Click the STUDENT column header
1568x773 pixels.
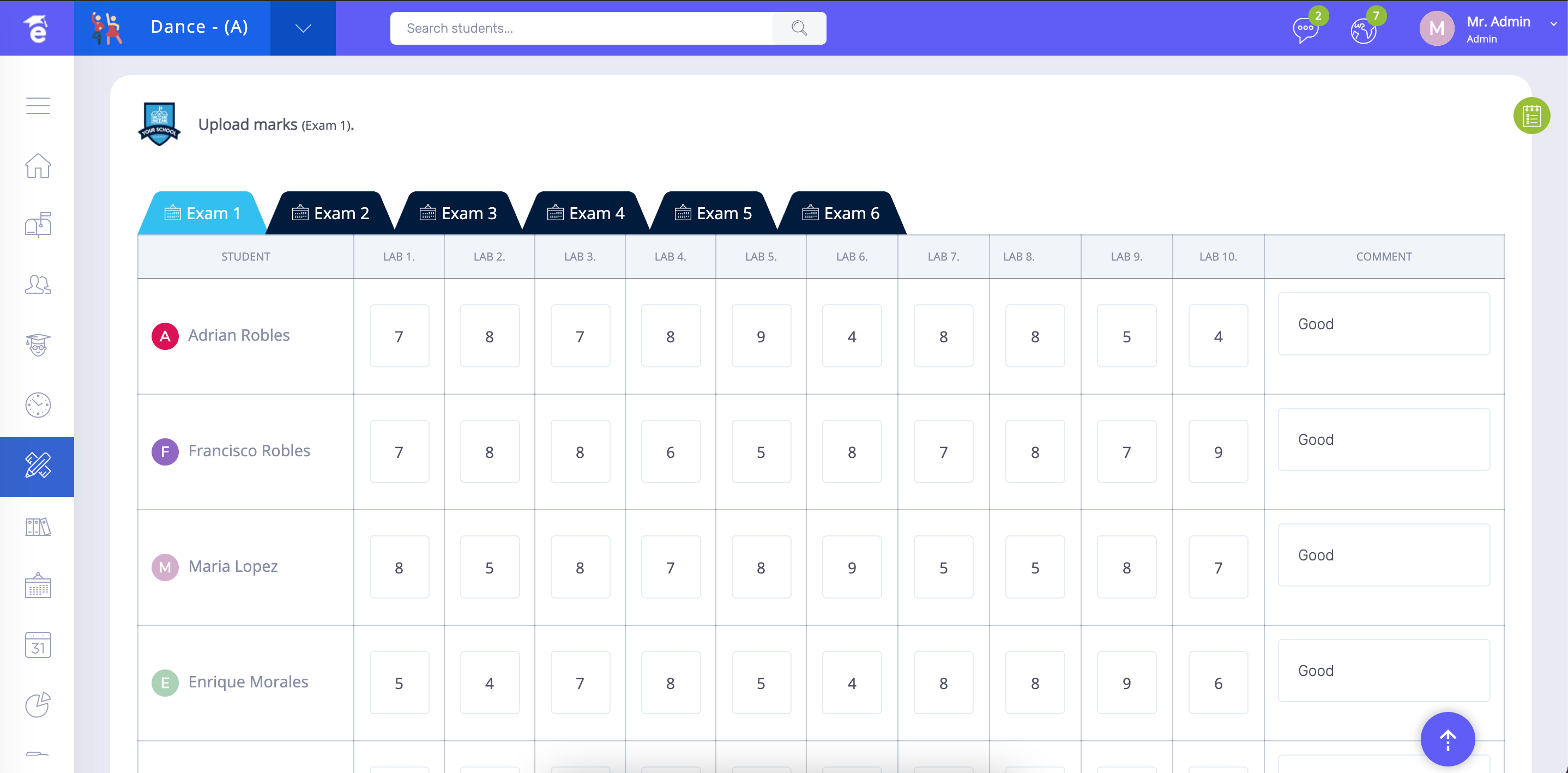click(x=246, y=257)
